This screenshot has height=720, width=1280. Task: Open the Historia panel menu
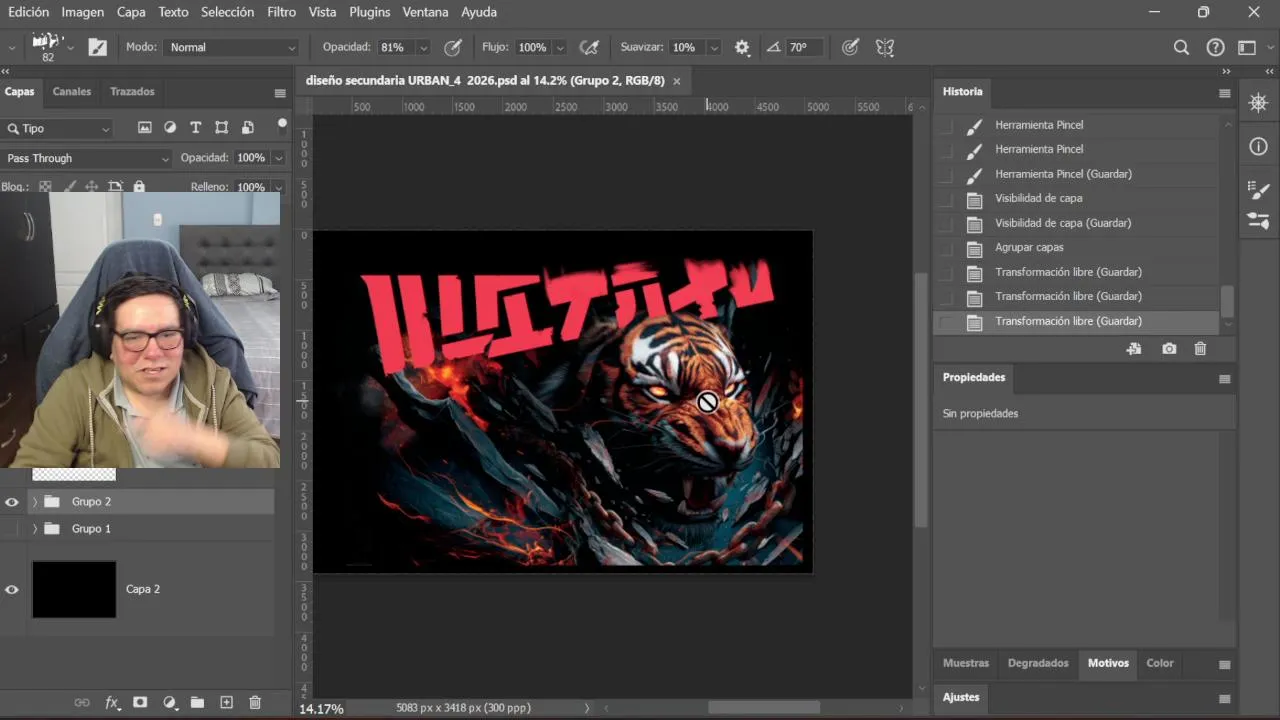click(x=1224, y=93)
